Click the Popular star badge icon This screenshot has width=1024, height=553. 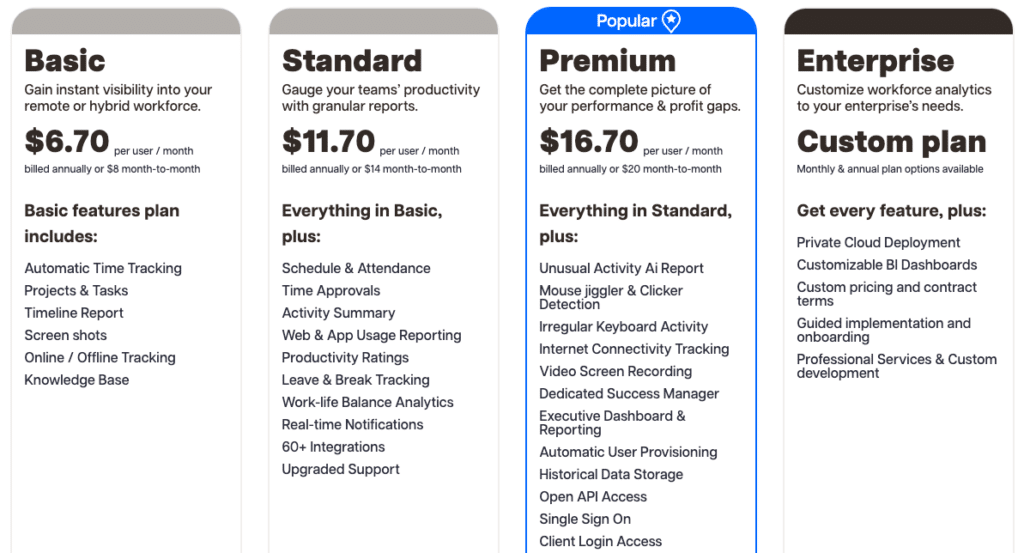(671, 21)
